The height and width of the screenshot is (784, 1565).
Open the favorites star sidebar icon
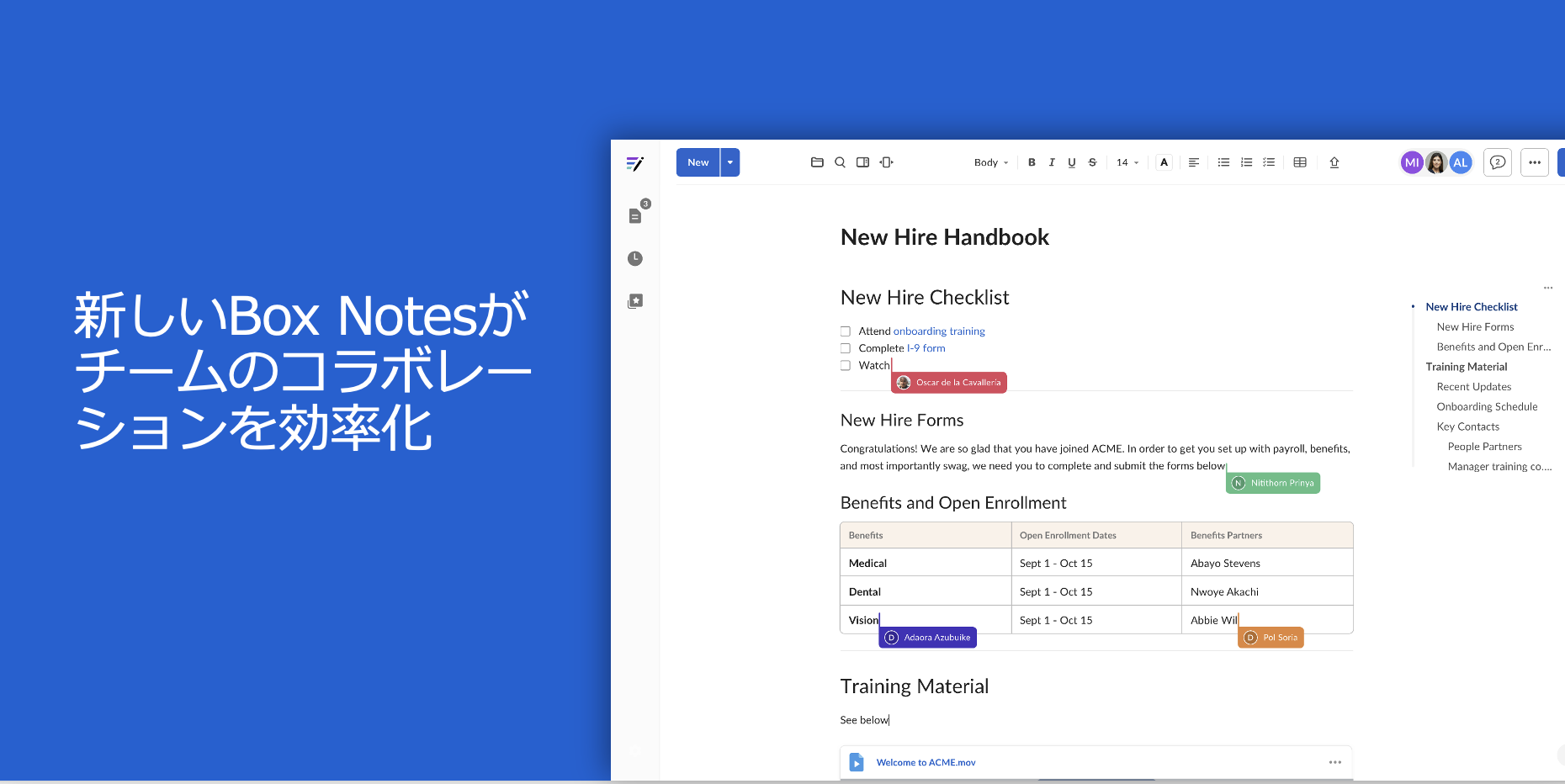coord(635,301)
